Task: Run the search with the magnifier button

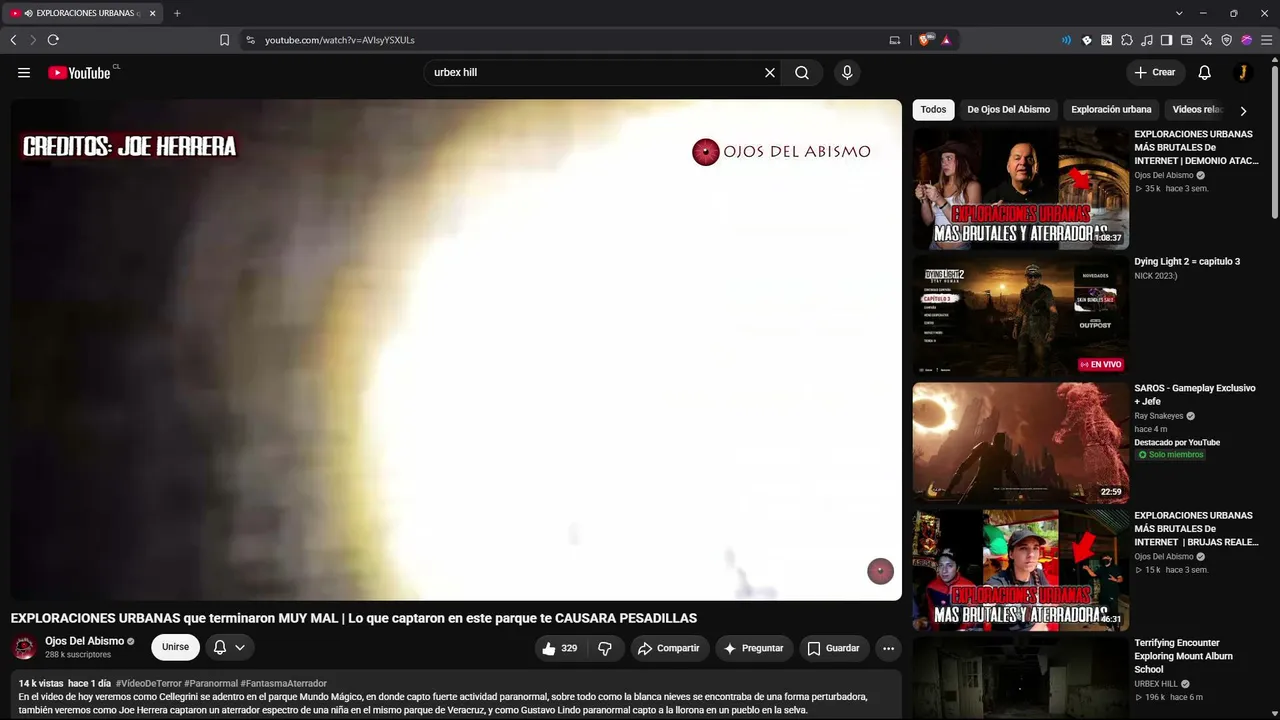Action: pyautogui.click(x=802, y=72)
